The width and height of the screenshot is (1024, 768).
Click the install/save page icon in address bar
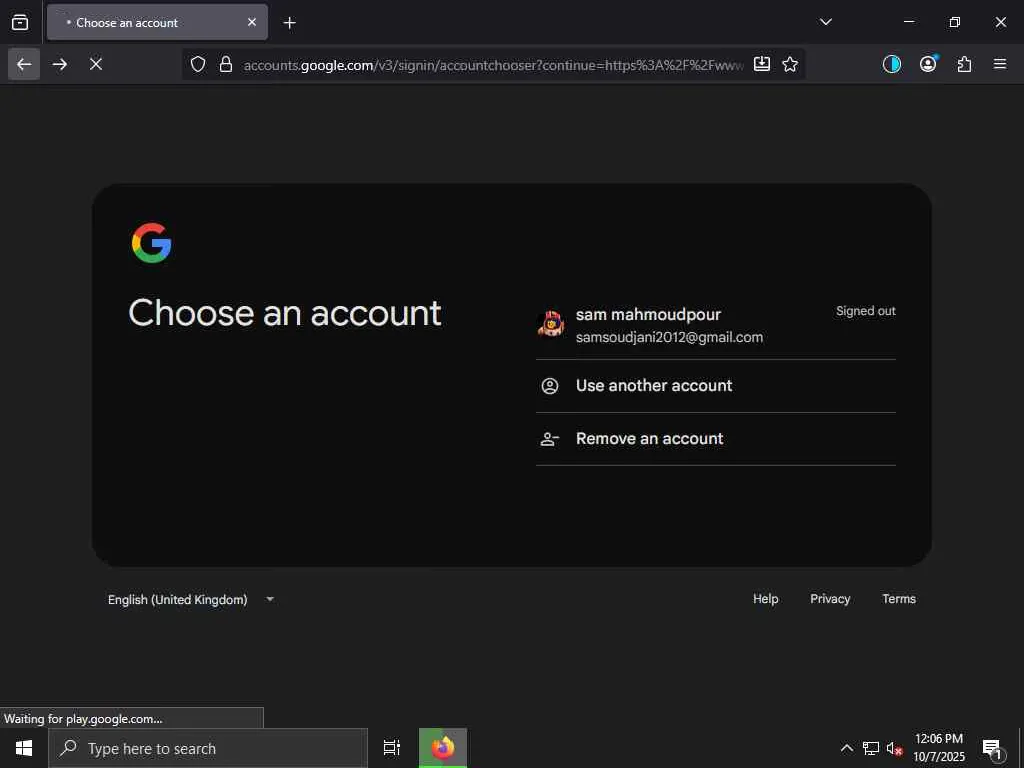coord(761,64)
